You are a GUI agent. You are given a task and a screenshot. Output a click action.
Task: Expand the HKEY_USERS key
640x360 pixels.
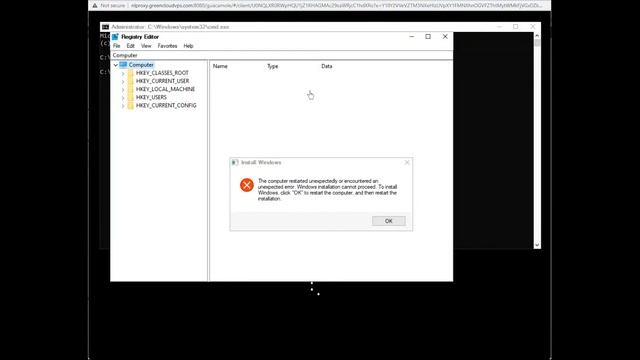123,98
